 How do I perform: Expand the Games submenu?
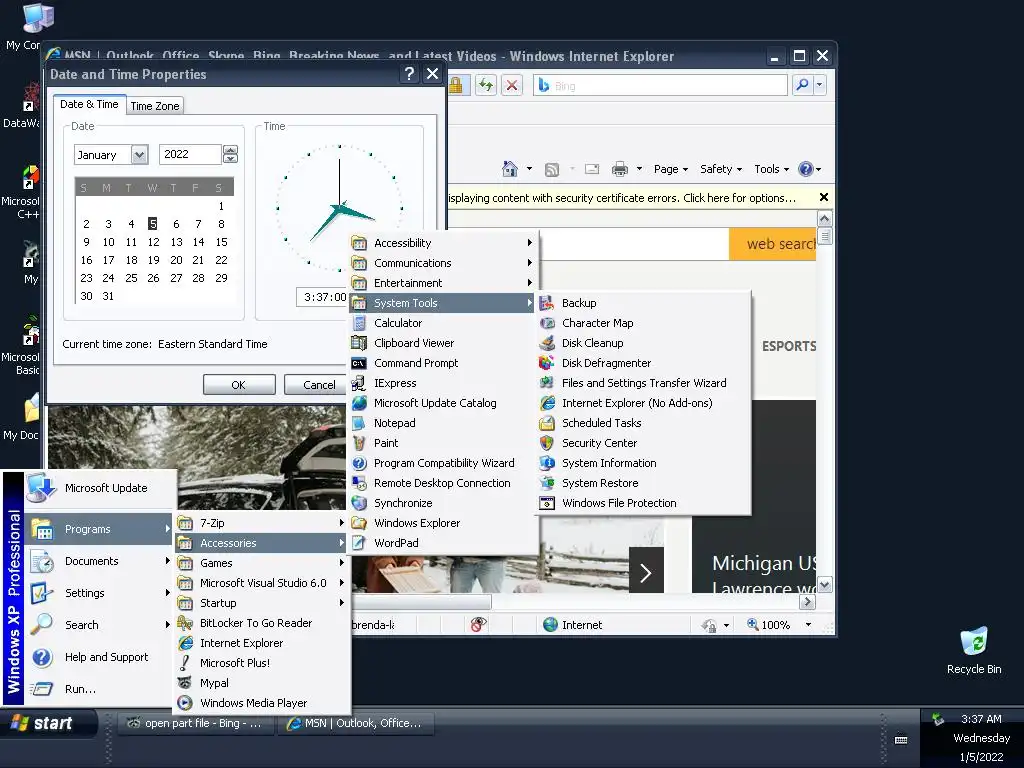click(262, 563)
